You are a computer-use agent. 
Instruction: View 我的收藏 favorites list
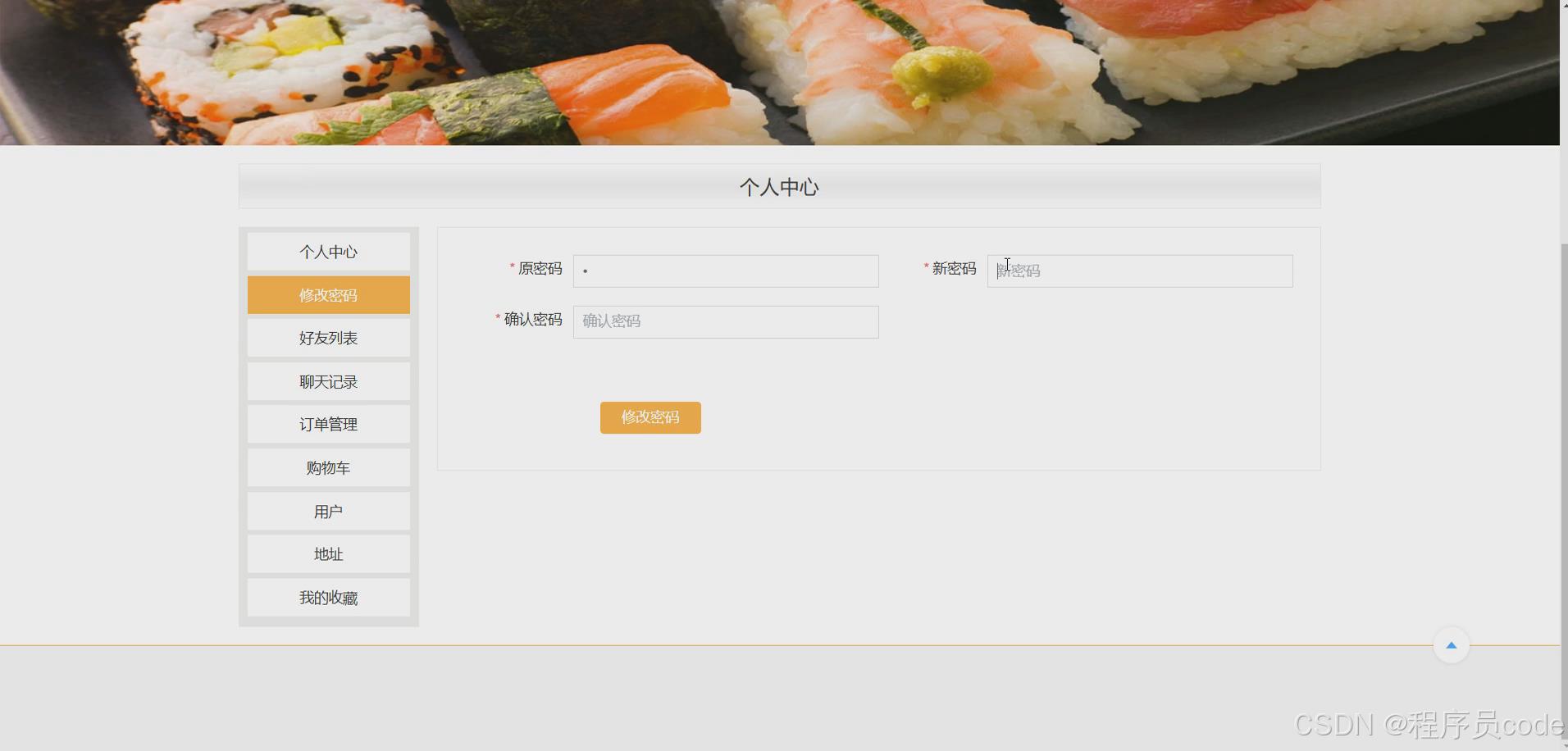(328, 597)
